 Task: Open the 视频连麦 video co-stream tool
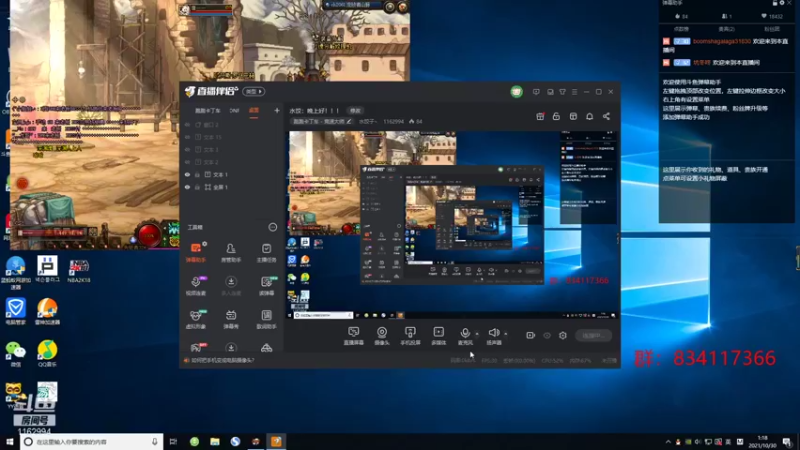point(195,286)
